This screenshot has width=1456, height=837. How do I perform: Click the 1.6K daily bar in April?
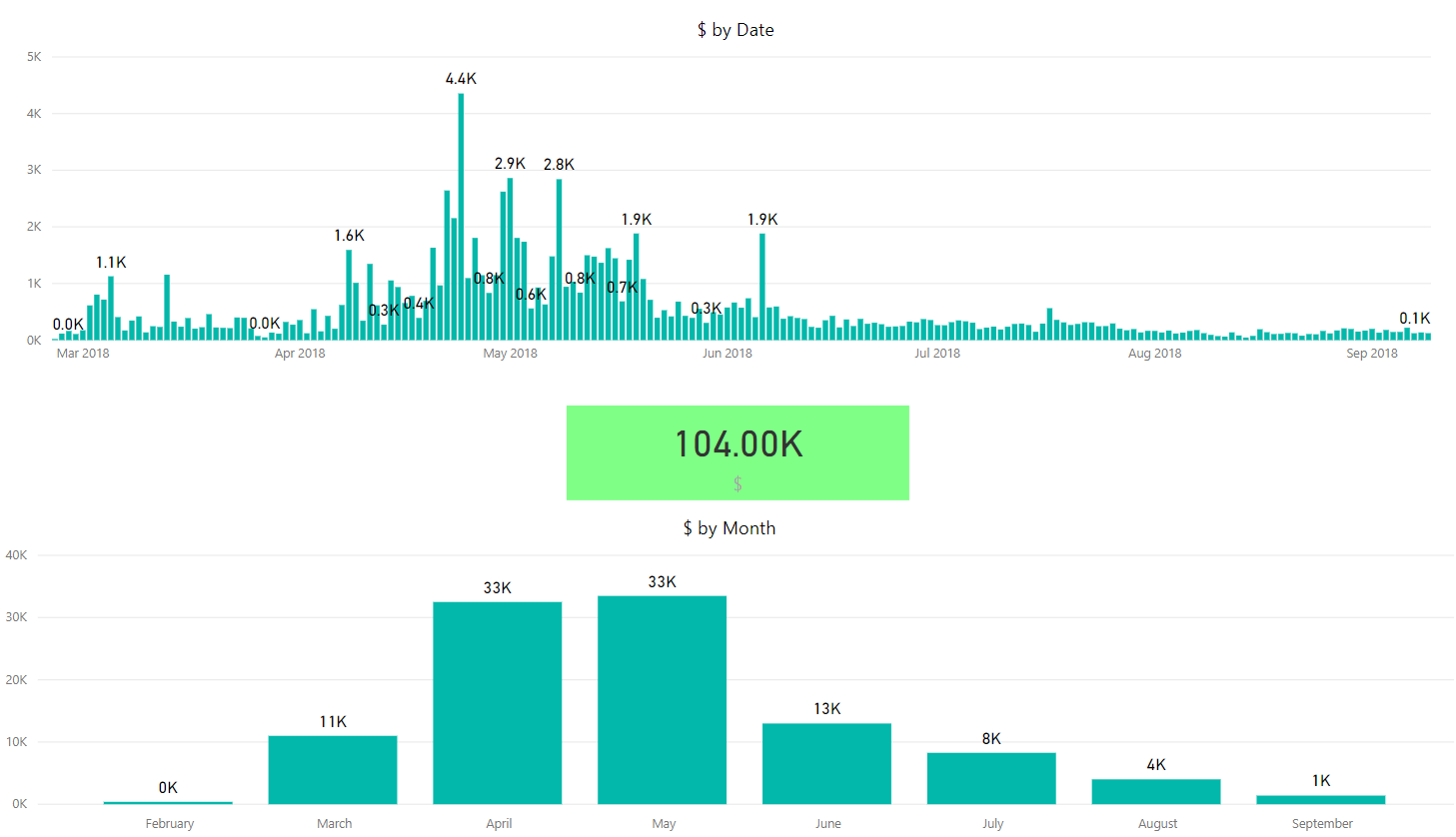point(349,295)
